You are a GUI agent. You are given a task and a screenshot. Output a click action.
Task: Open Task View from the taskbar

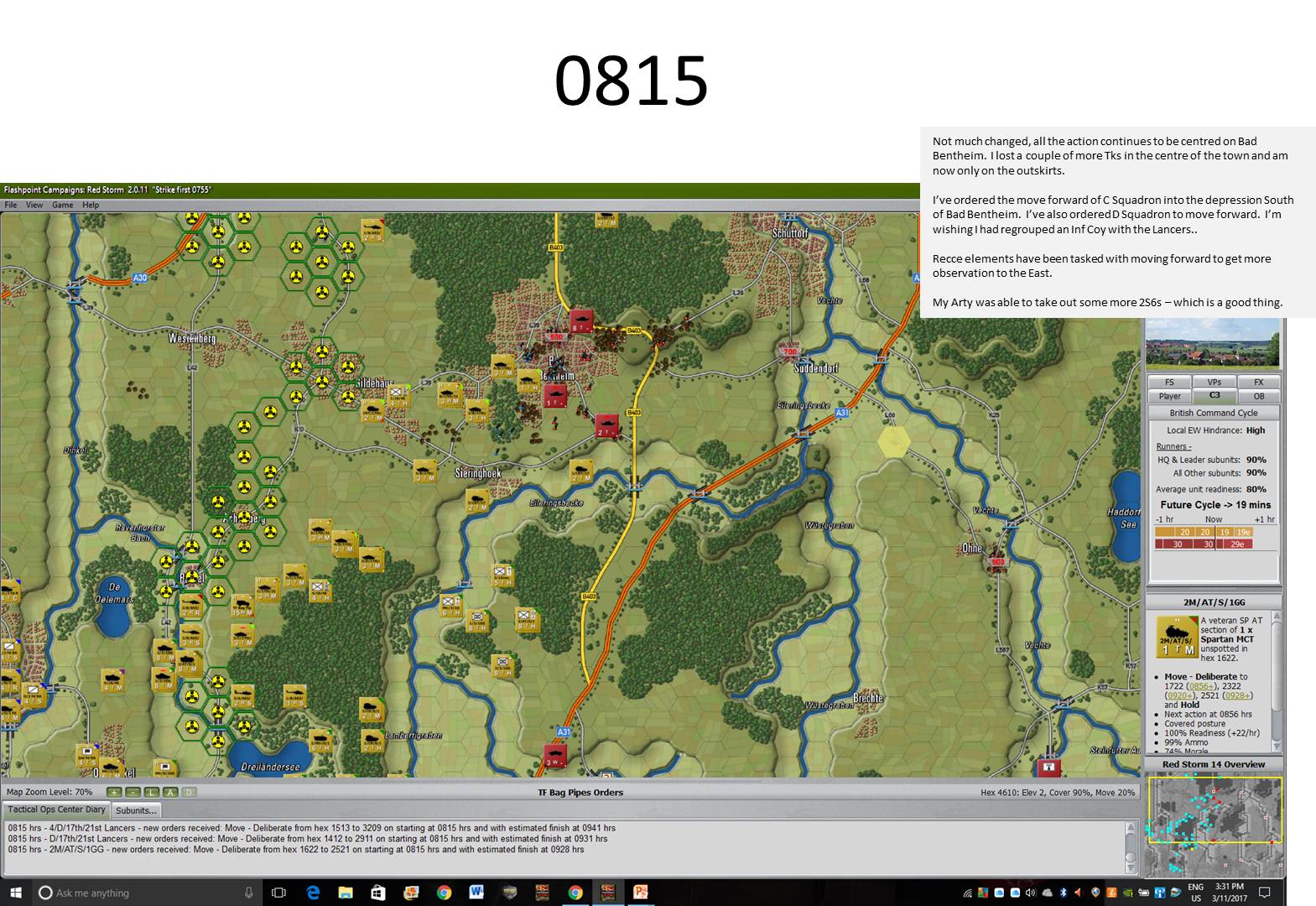click(x=278, y=893)
